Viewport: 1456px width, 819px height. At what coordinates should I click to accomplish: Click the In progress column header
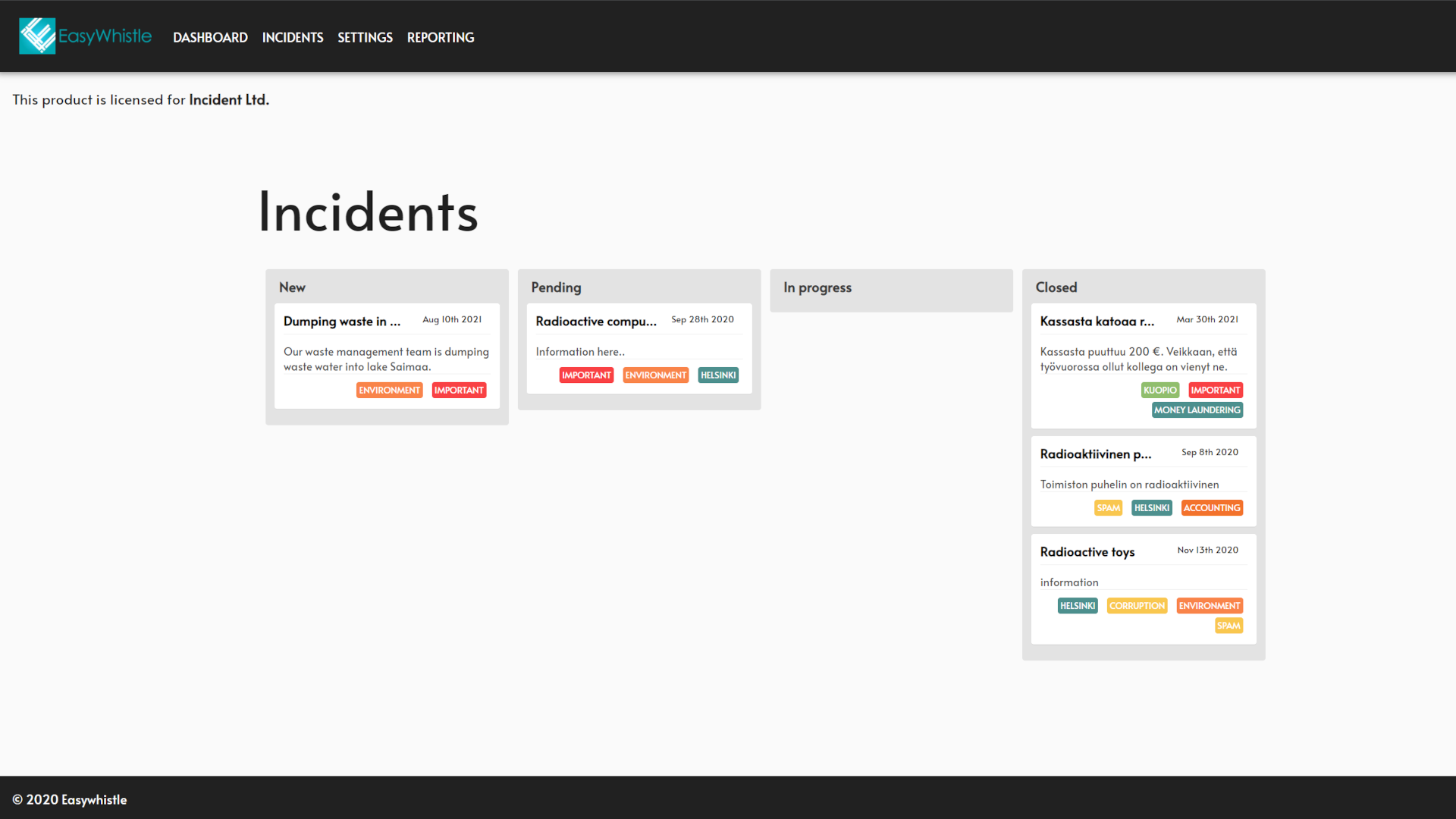[817, 287]
